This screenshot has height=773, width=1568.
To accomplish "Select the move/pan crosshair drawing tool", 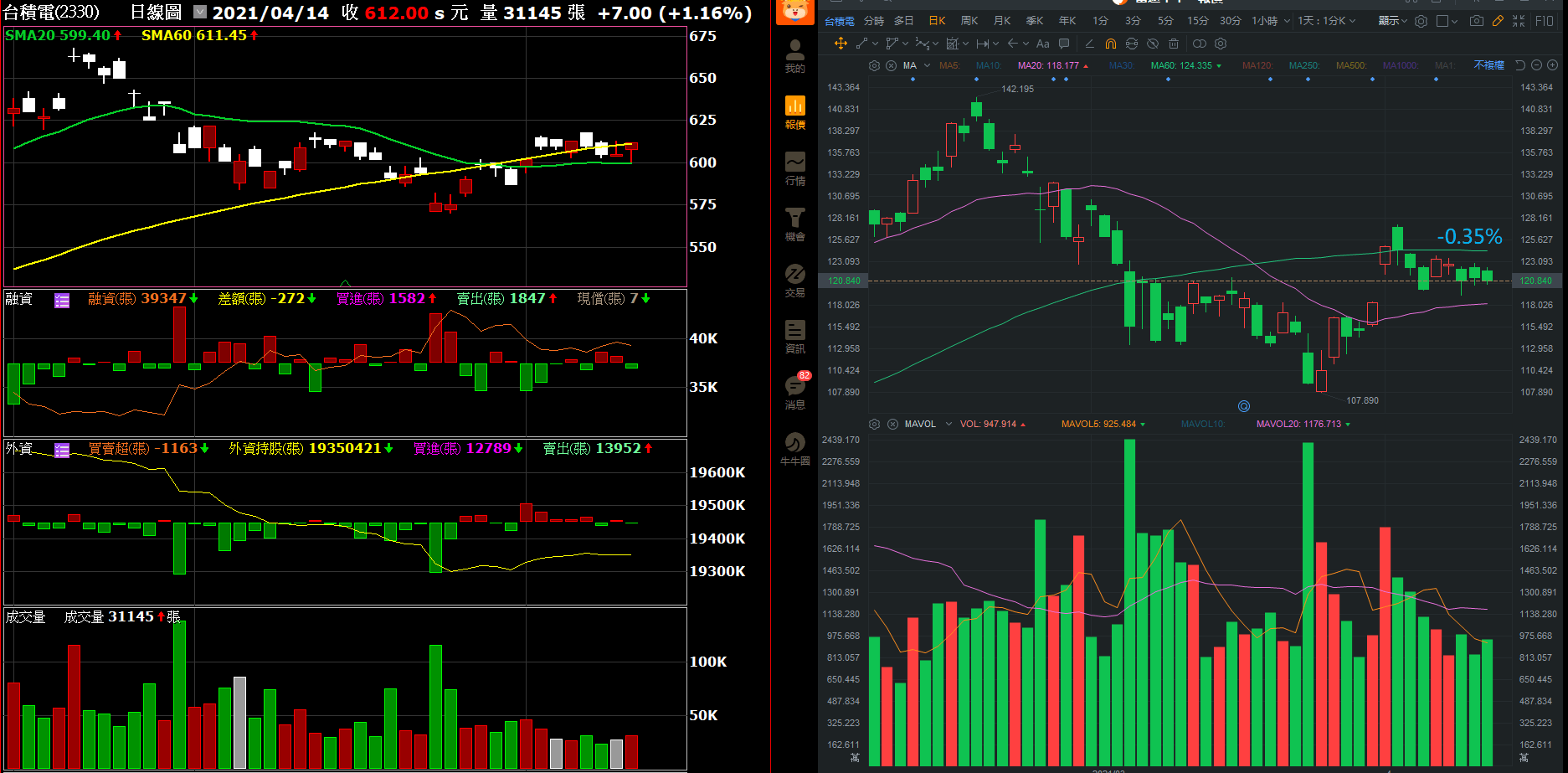I will [841, 44].
